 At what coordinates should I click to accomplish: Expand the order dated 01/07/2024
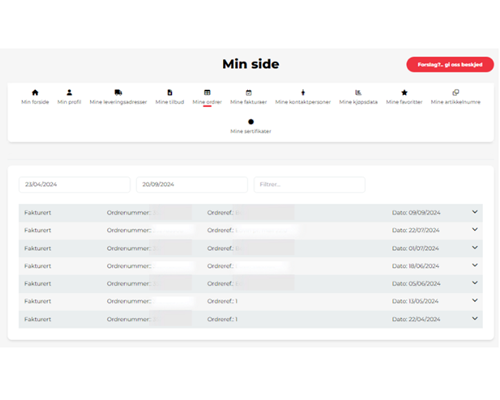(475, 248)
